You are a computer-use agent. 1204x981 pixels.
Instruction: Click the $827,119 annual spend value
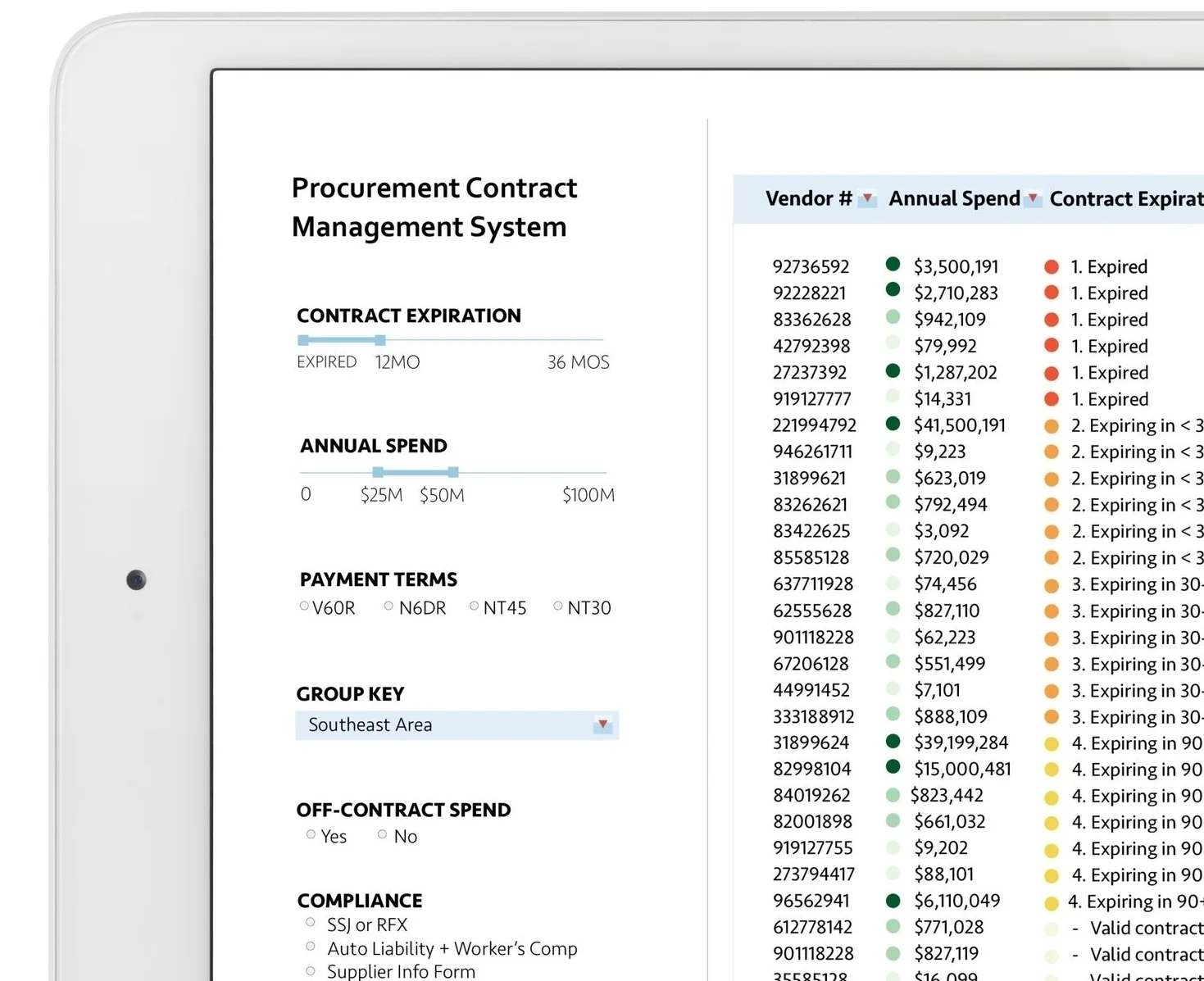947,953
